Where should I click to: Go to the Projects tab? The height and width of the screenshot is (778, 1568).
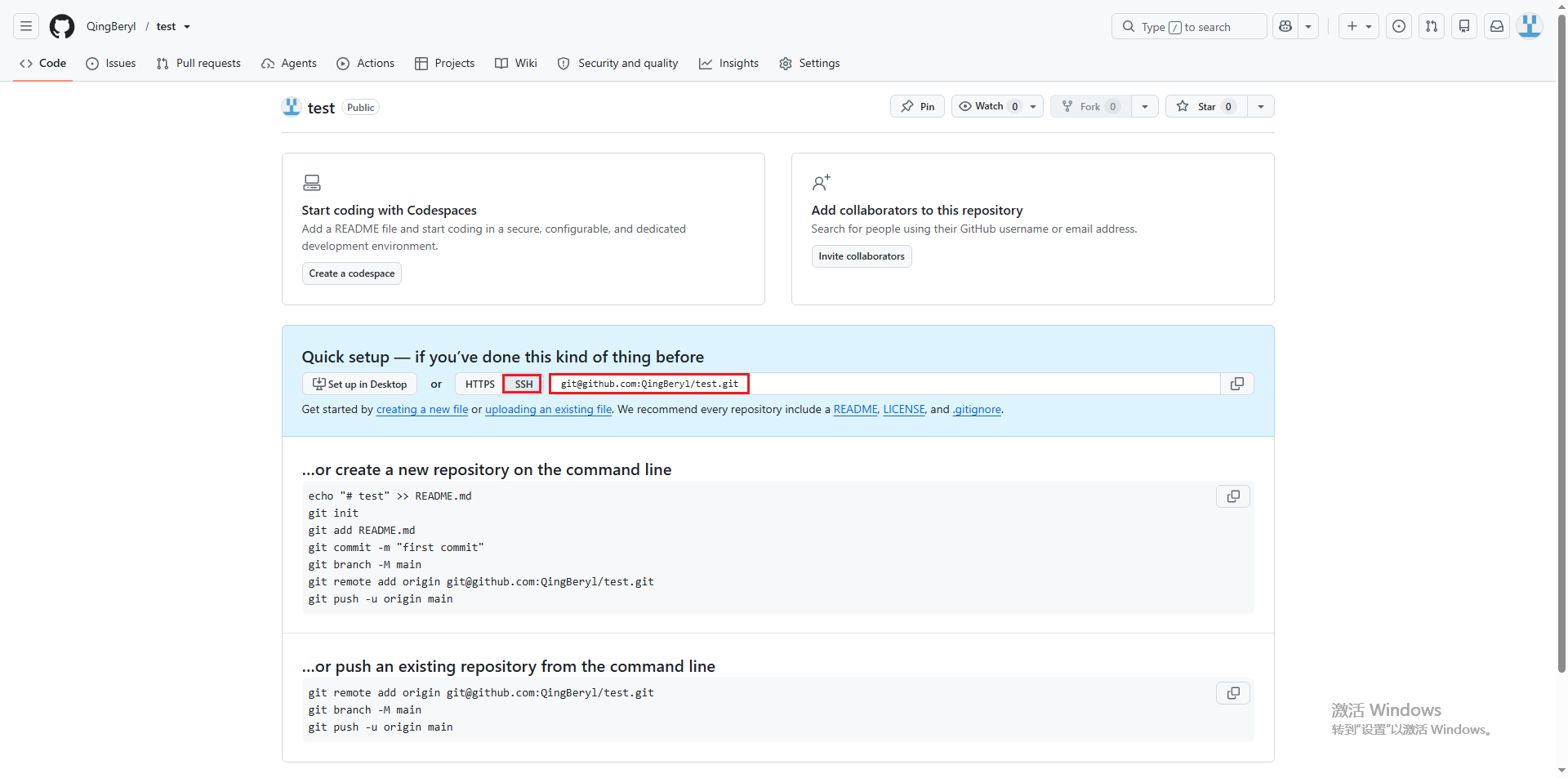pos(445,63)
